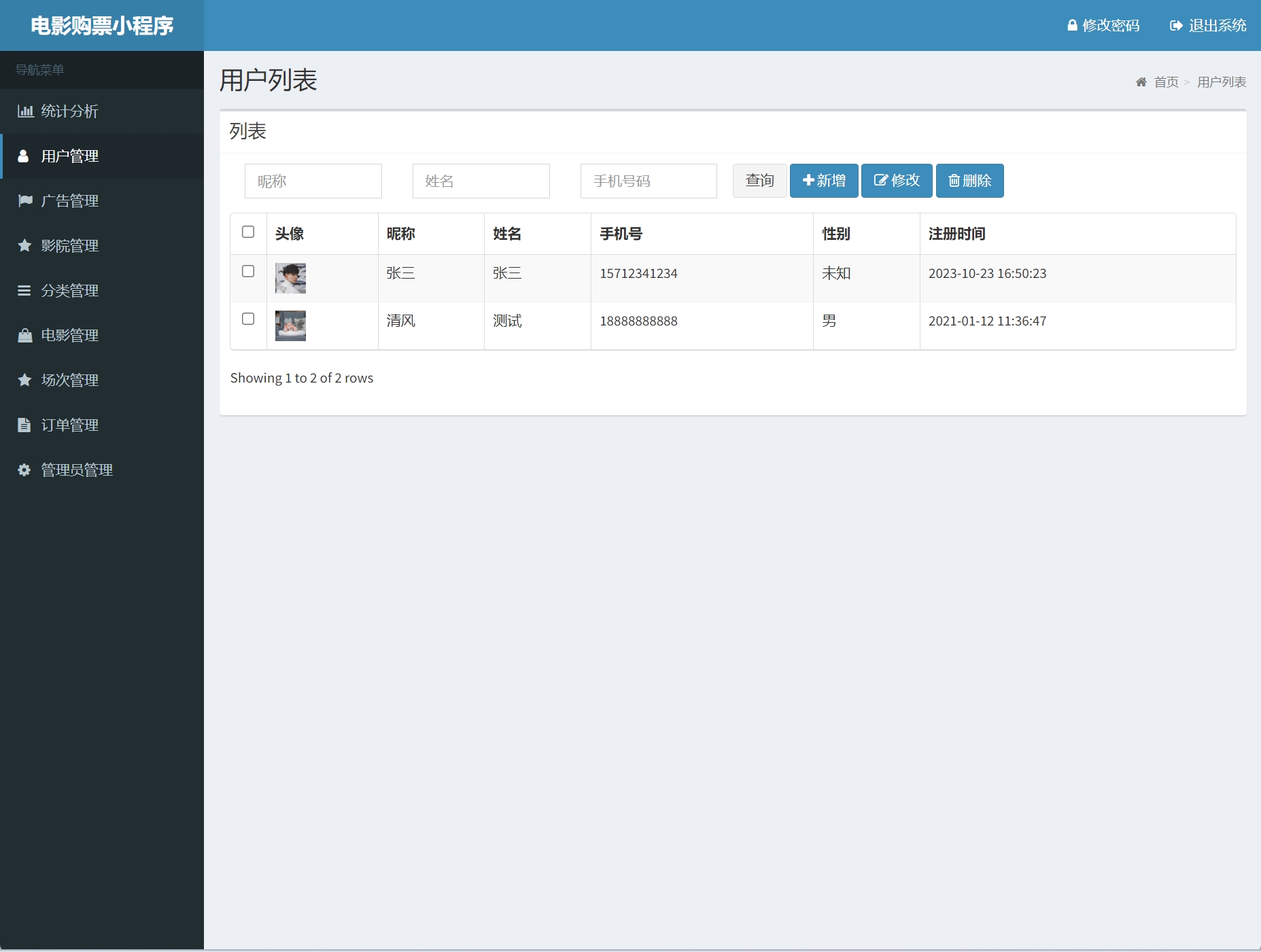Open 统计分析 menu item
This screenshot has height=952, width=1261.
click(x=102, y=111)
